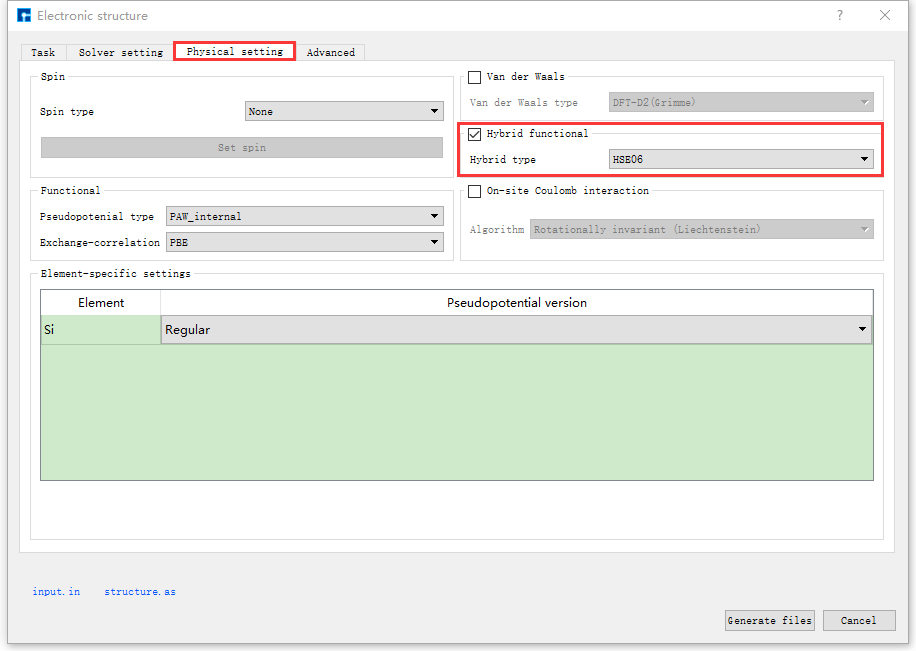
Task: Click the Electronic structure app icon
Action: tap(24, 15)
